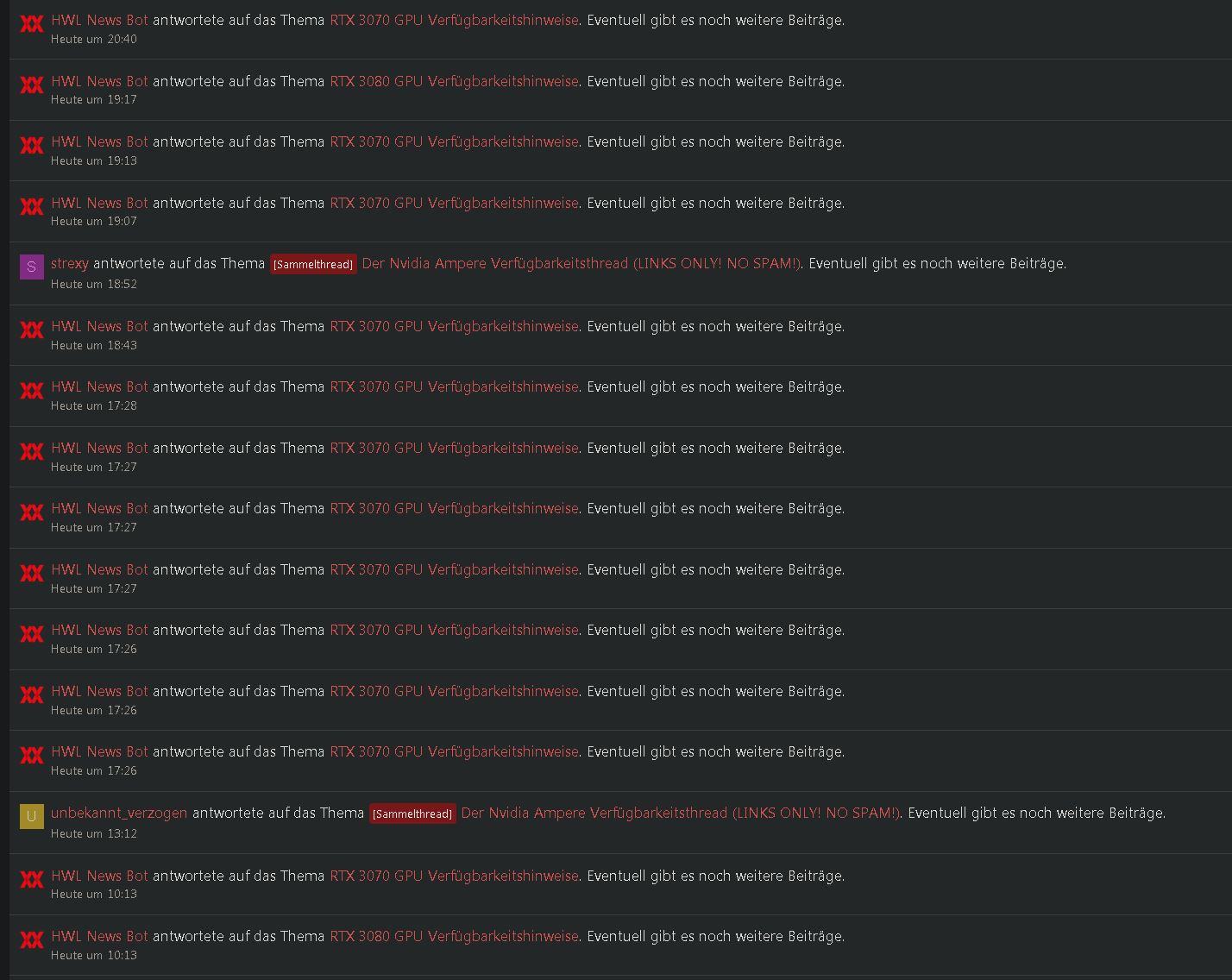Open the strexy user profile link
Image resolution: width=1232 pixels, height=980 pixels.
pos(70,263)
